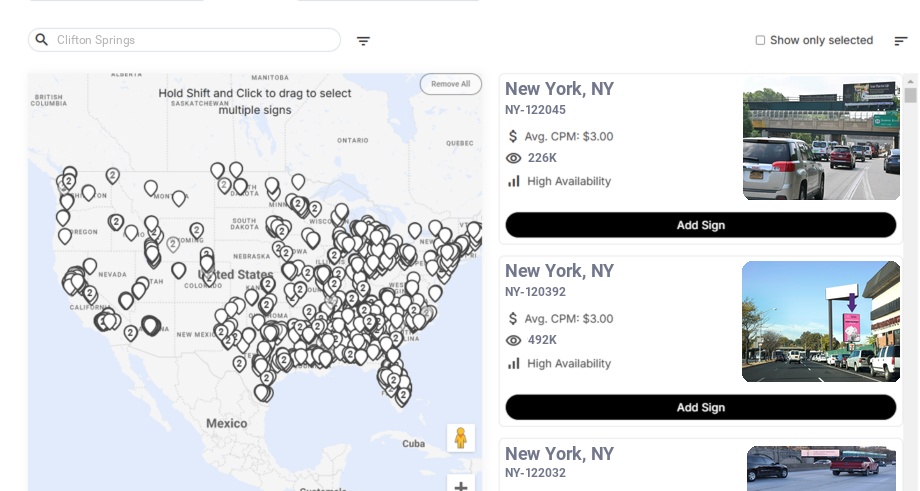Open the sort order icon
The height and width of the screenshot is (491, 920).
pyautogui.click(x=900, y=41)
